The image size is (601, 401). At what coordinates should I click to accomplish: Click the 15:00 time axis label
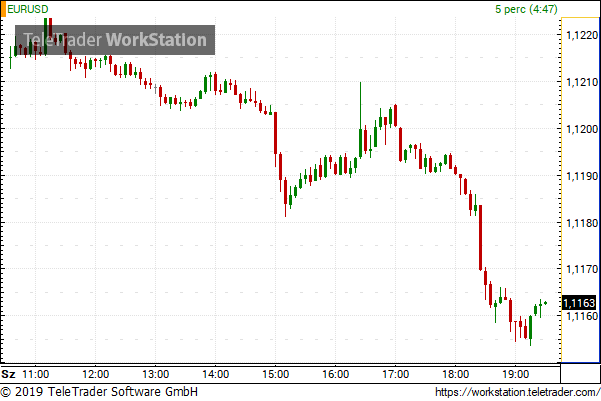pyautogui.click(x=276, y=374)
